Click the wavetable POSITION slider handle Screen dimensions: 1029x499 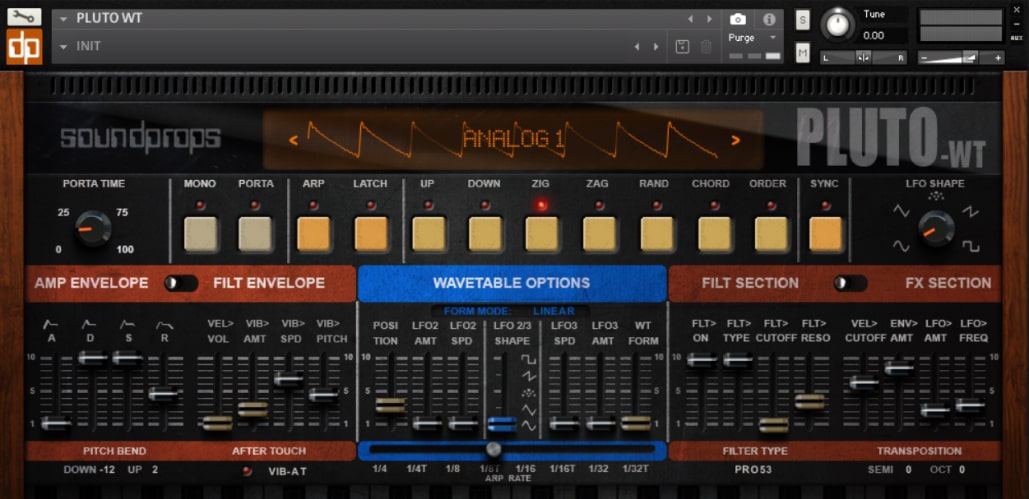[x=390, y=405]
